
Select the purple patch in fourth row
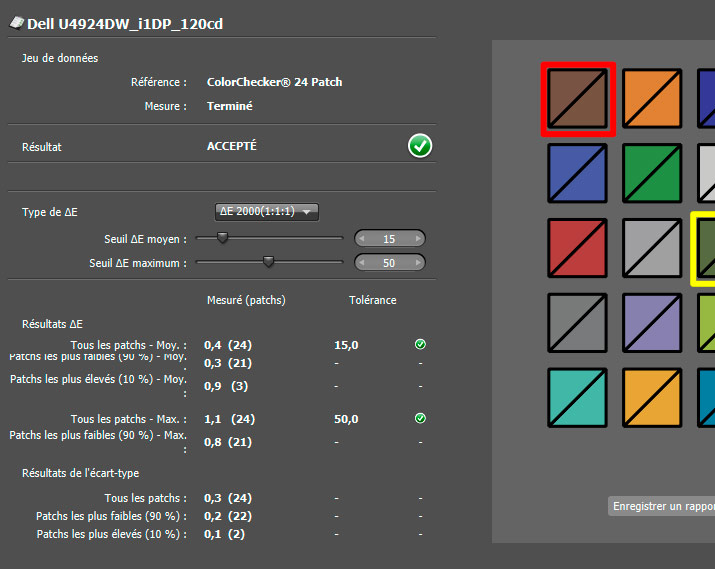(x=652, y=322)
